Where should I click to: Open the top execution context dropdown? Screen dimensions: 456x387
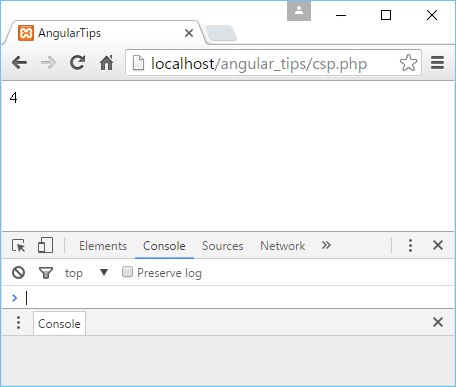pyautogui.click(x=86, y=273)
